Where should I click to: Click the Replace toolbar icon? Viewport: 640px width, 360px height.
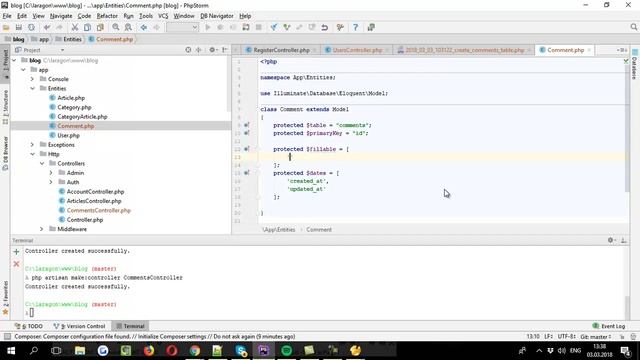pyautogui.click(x=128, y=27)
